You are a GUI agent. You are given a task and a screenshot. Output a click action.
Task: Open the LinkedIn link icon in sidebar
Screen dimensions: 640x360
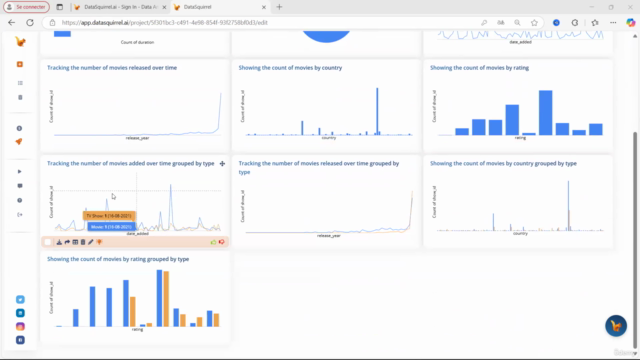point(20,313)
